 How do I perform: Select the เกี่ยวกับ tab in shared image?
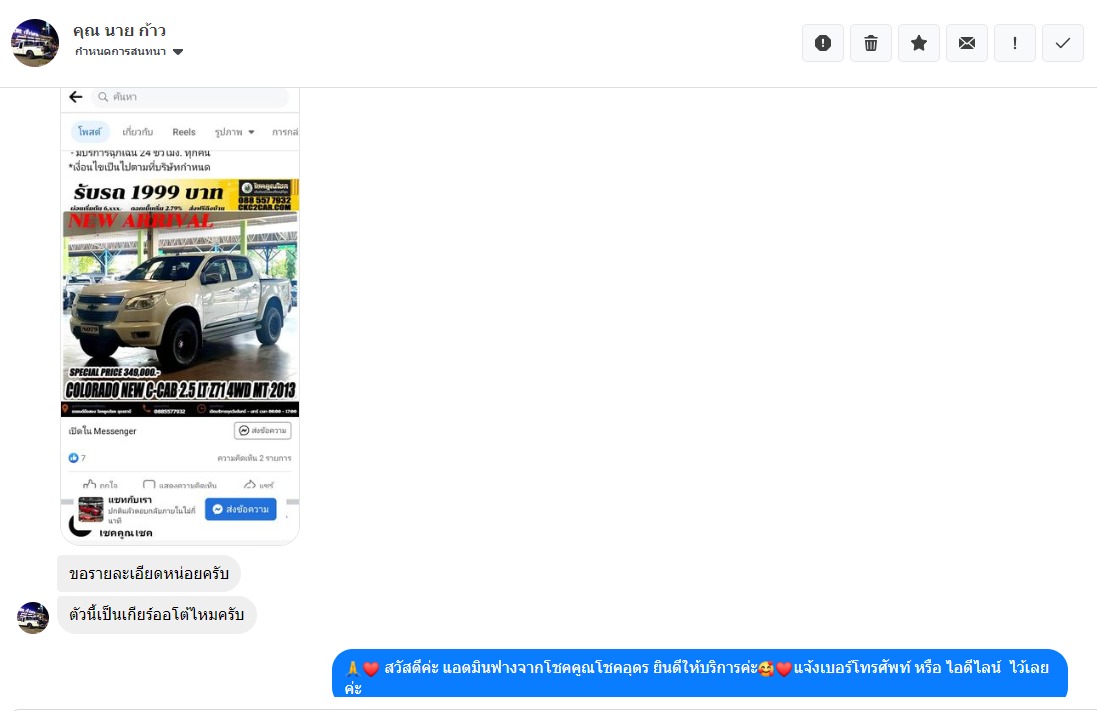[138, 132]
